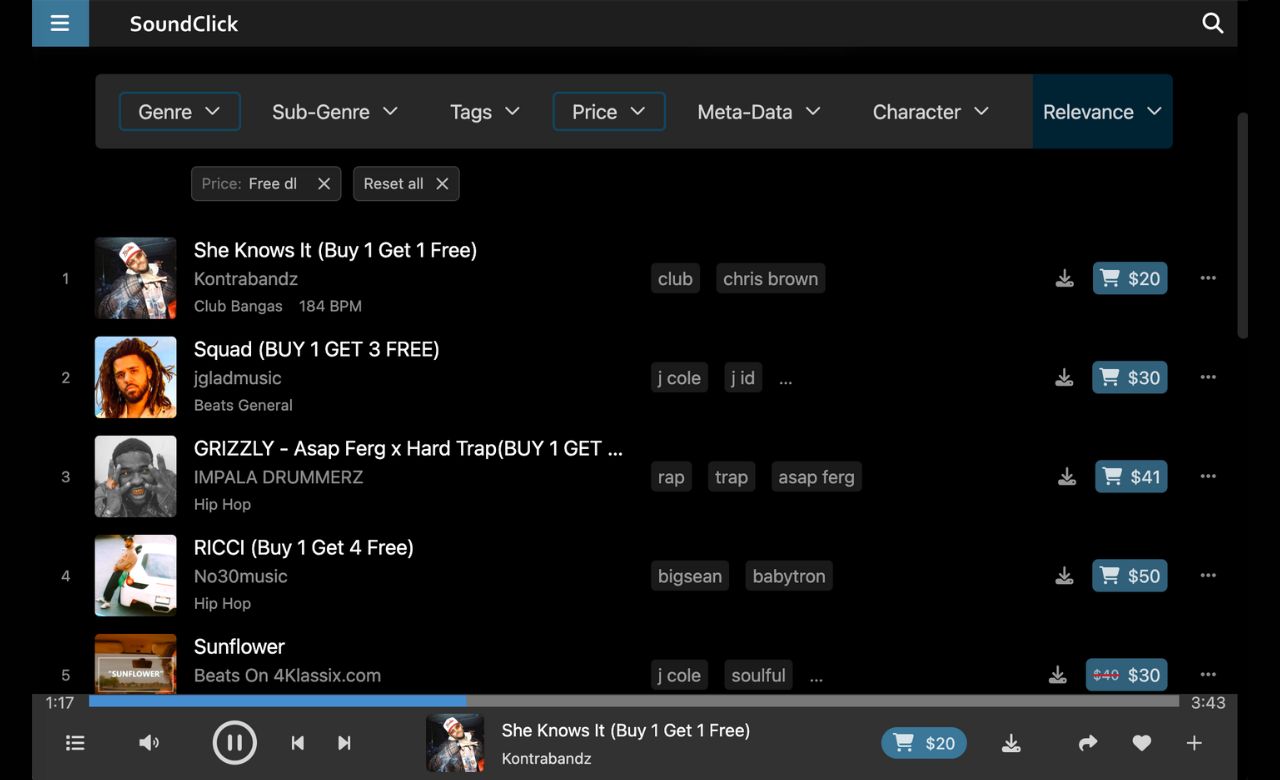Open Squad album thumbnail
This screenshot has width=1280, height=780.
136,377
